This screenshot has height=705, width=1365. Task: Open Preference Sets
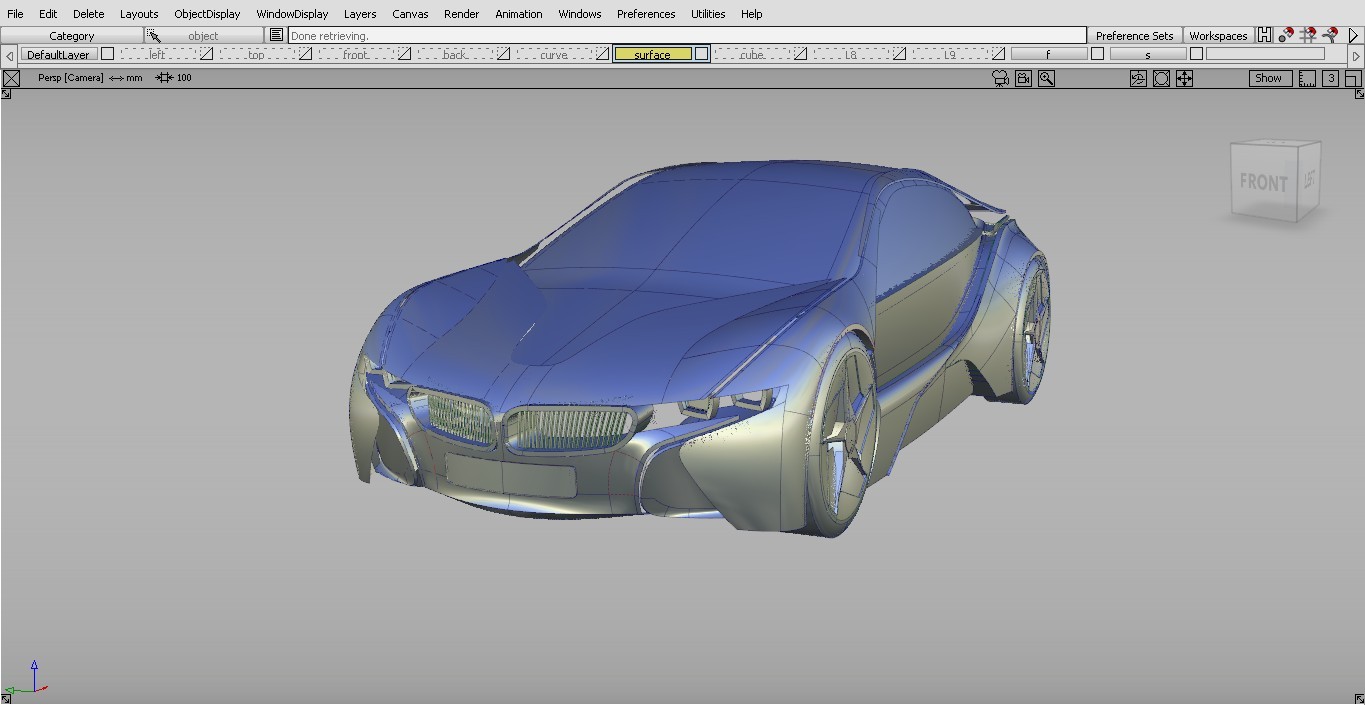[1135, 35]
